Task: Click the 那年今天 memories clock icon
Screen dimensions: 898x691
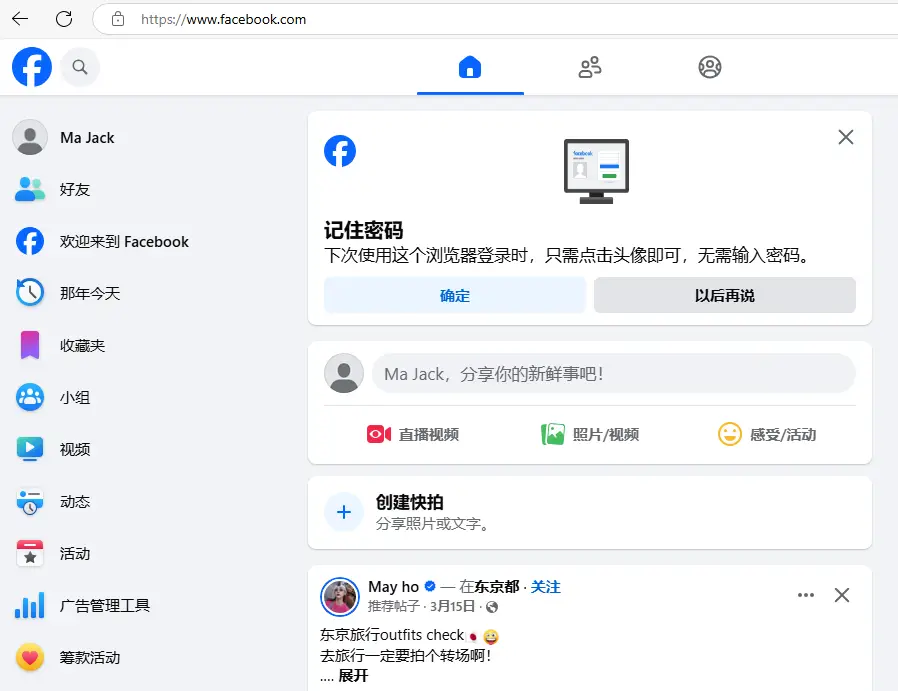Action: click(30, 293)
